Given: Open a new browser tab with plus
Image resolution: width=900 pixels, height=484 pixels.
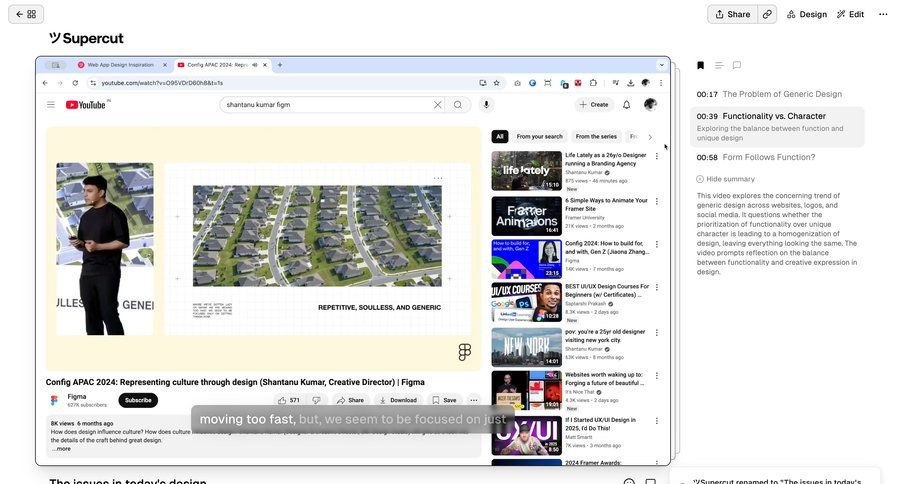Looking at the screenshot, I should coord(280,65).
